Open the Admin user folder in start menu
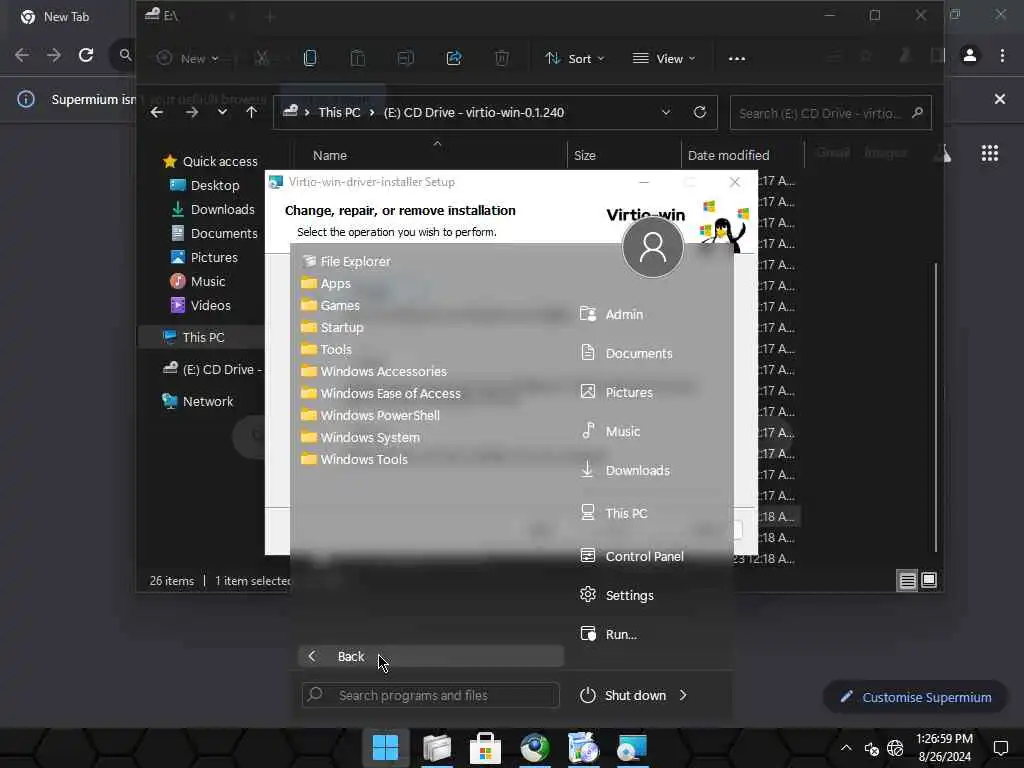The image size is (1024, 768). pos(611,314)
